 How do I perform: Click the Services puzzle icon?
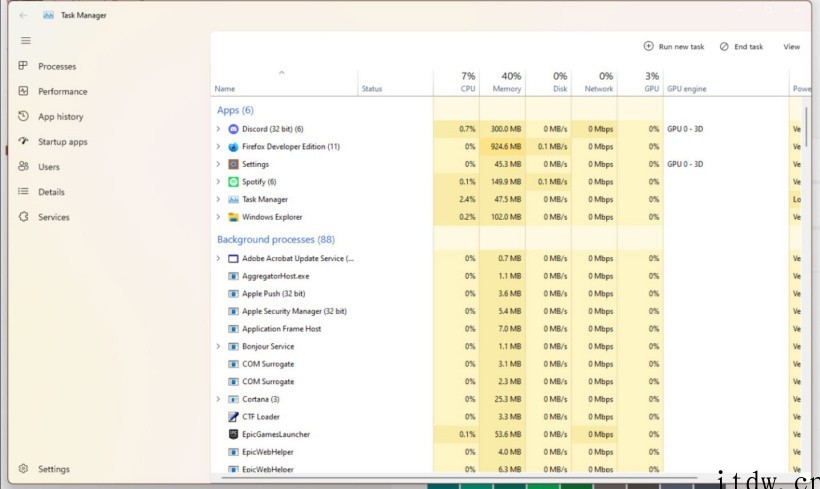tap(23, 217)
